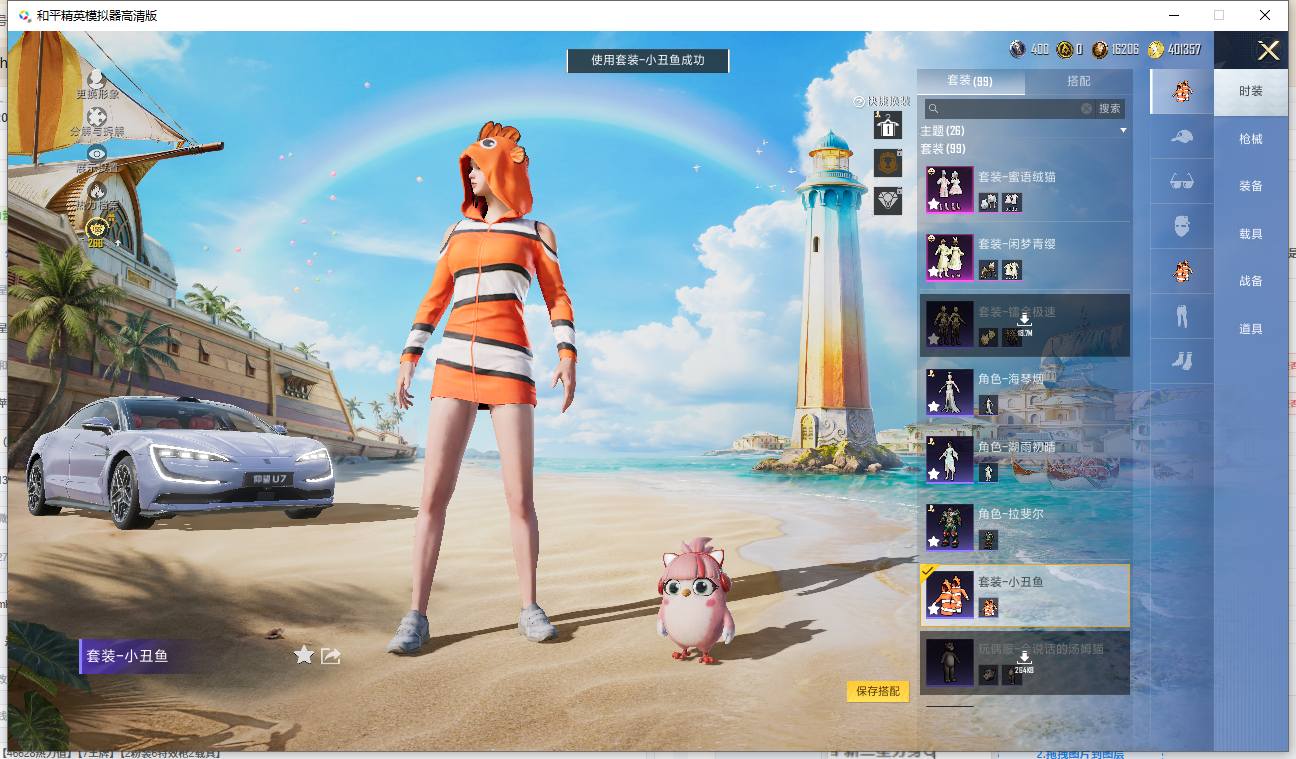
Task: Click the 保存搭配 save button
Action: click(x=878, y=691)
